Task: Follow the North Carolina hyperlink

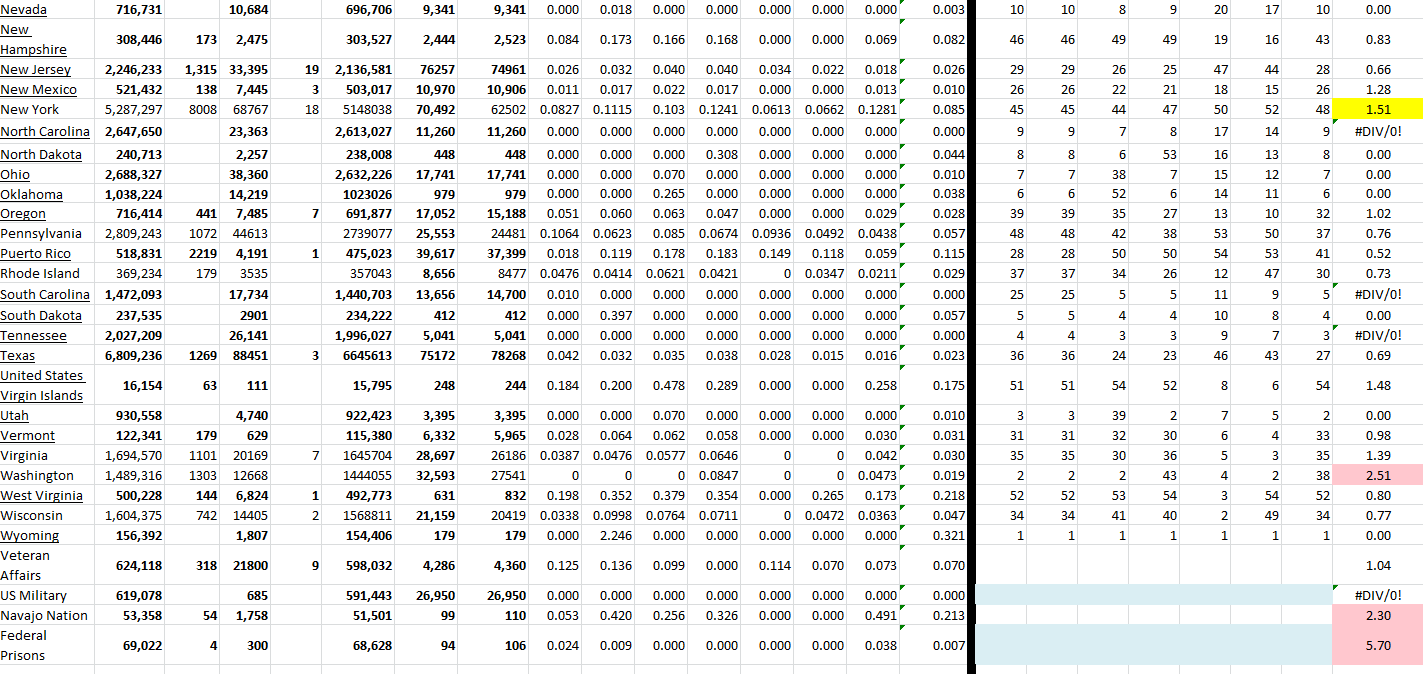Action: click(x=45, y=132)
